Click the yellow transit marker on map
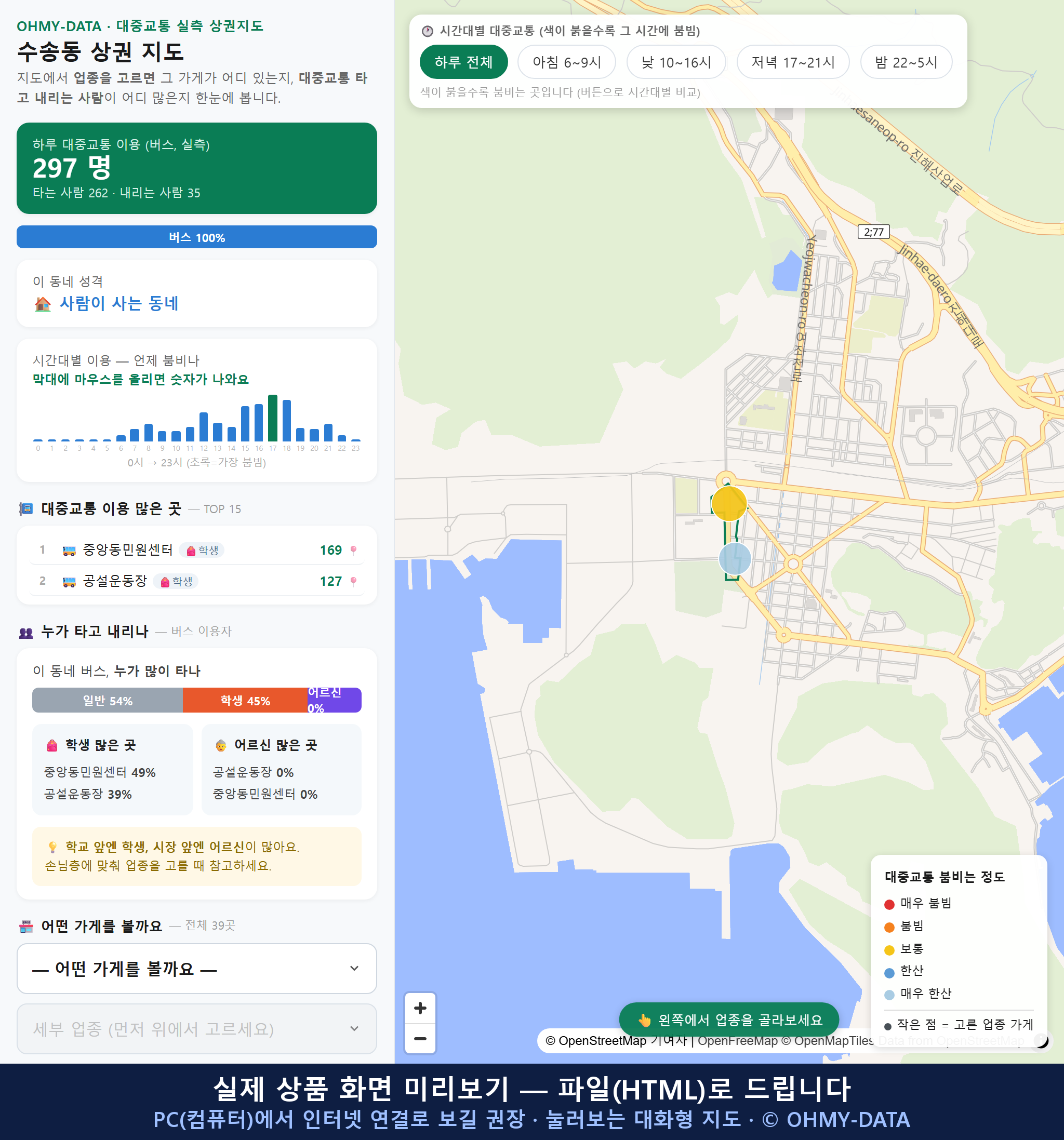The width and height of the screenshot is (1064, 1140). (x=728, y=503)
